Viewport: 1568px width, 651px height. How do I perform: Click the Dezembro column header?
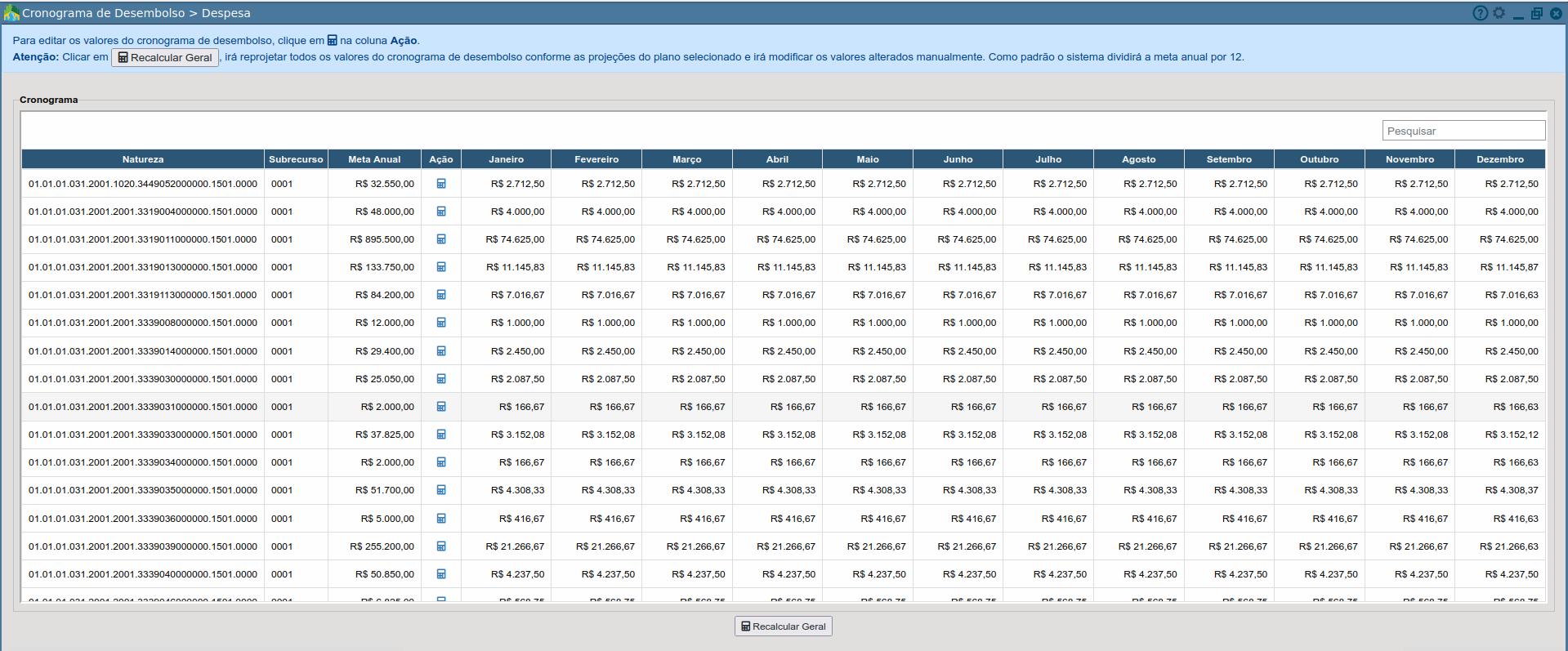point(1499,159)
